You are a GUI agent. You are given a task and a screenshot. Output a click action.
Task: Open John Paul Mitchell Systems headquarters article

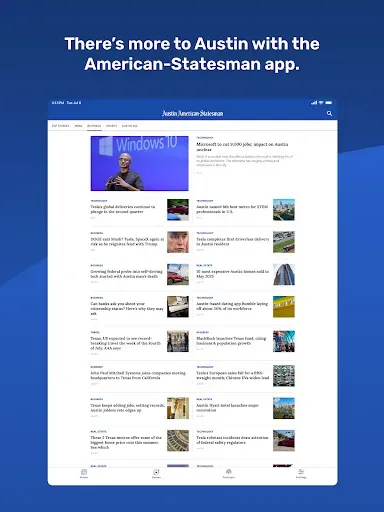coord(138,375)
